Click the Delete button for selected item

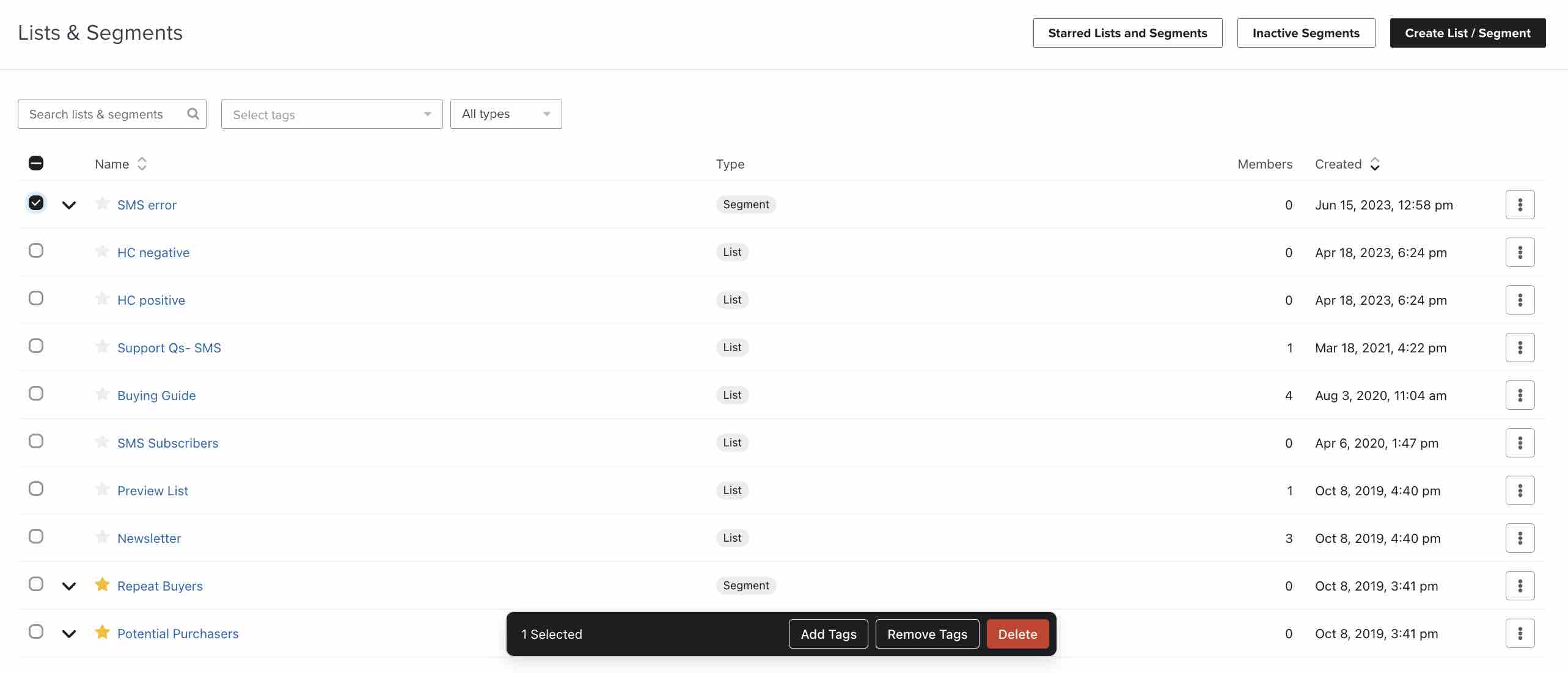pos(1018,633)
